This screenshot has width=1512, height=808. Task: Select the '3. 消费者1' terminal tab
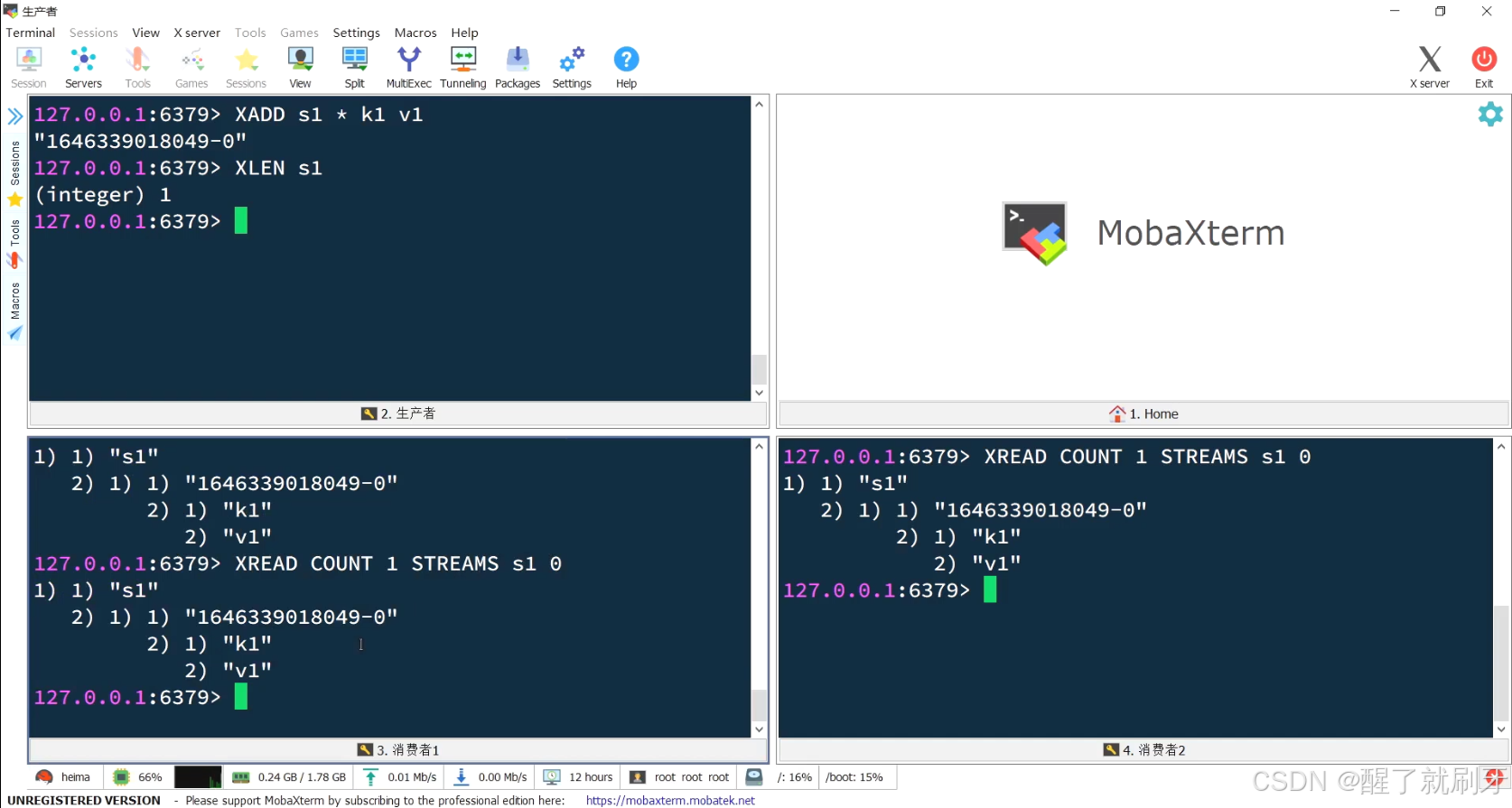click(398, 750)
